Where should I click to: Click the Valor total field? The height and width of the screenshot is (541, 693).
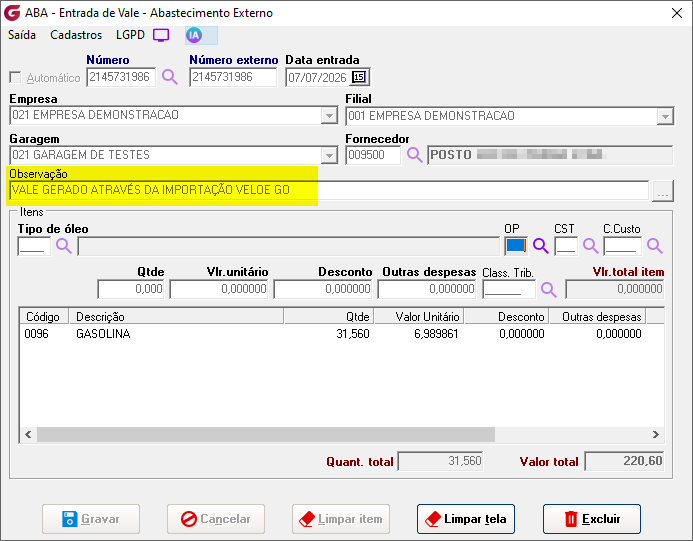624,461
